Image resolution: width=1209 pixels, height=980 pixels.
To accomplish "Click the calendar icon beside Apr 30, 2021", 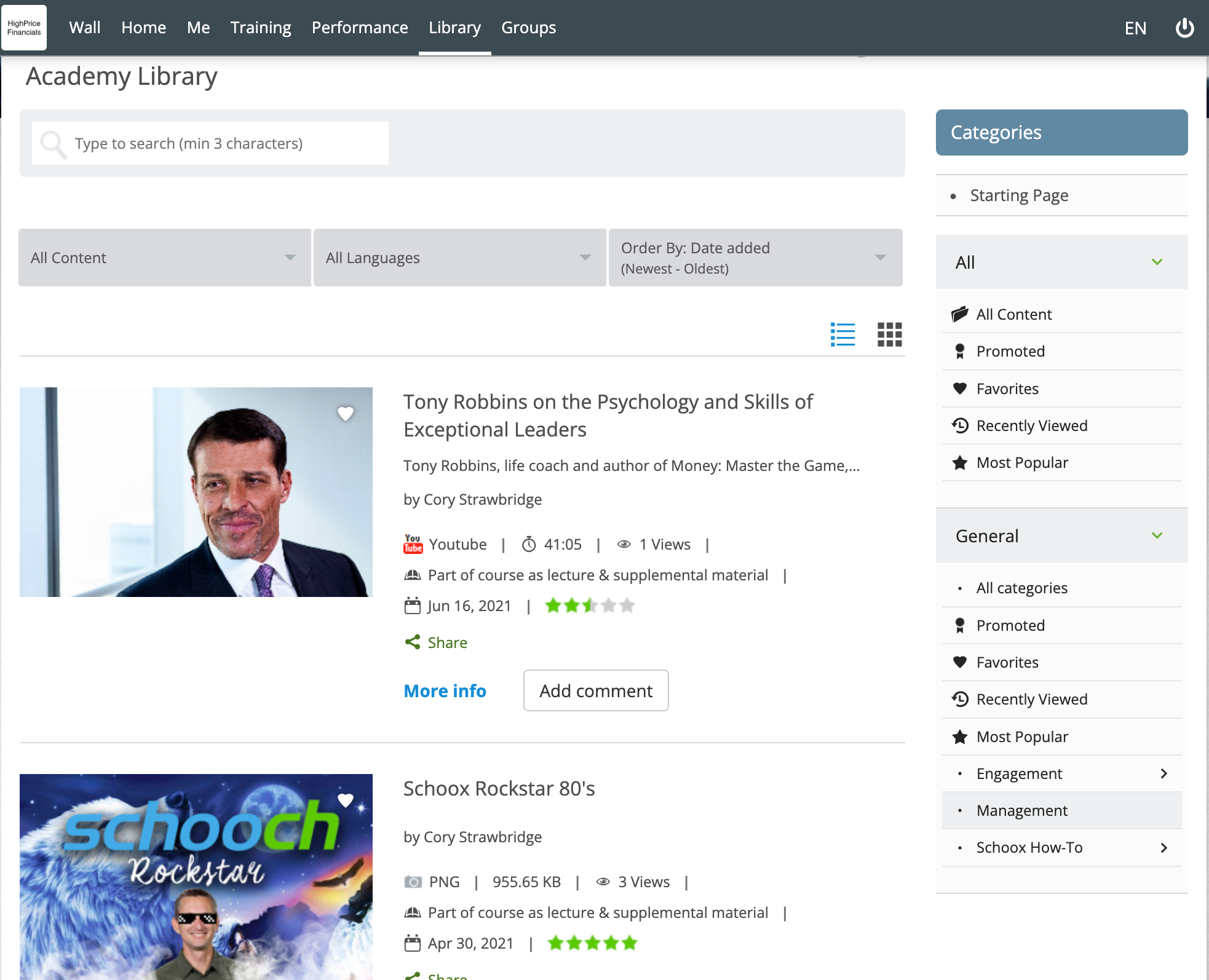I will [x=412, y=943].
